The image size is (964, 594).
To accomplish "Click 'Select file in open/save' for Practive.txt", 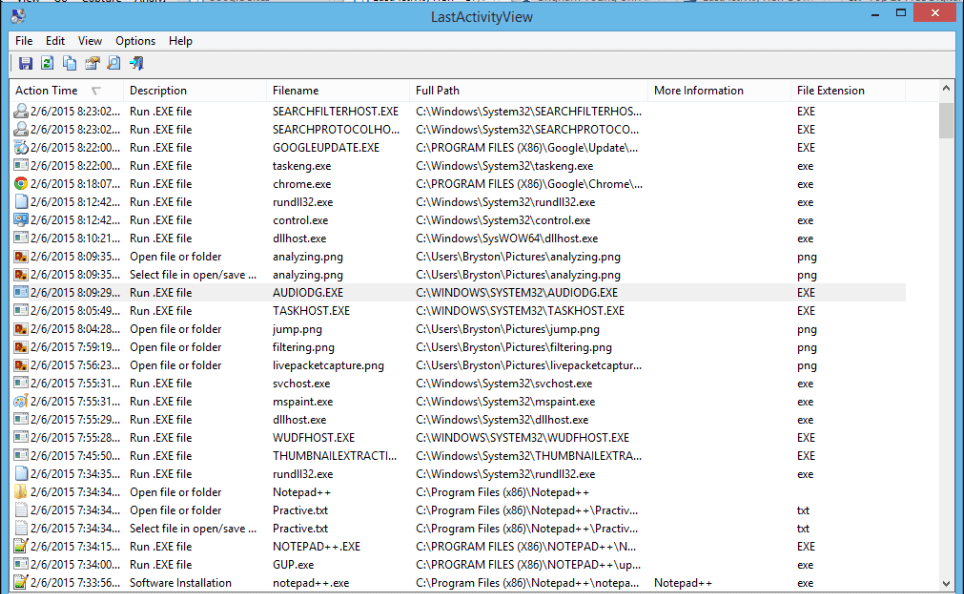I will pyautogui.click(x=193, y=528).
